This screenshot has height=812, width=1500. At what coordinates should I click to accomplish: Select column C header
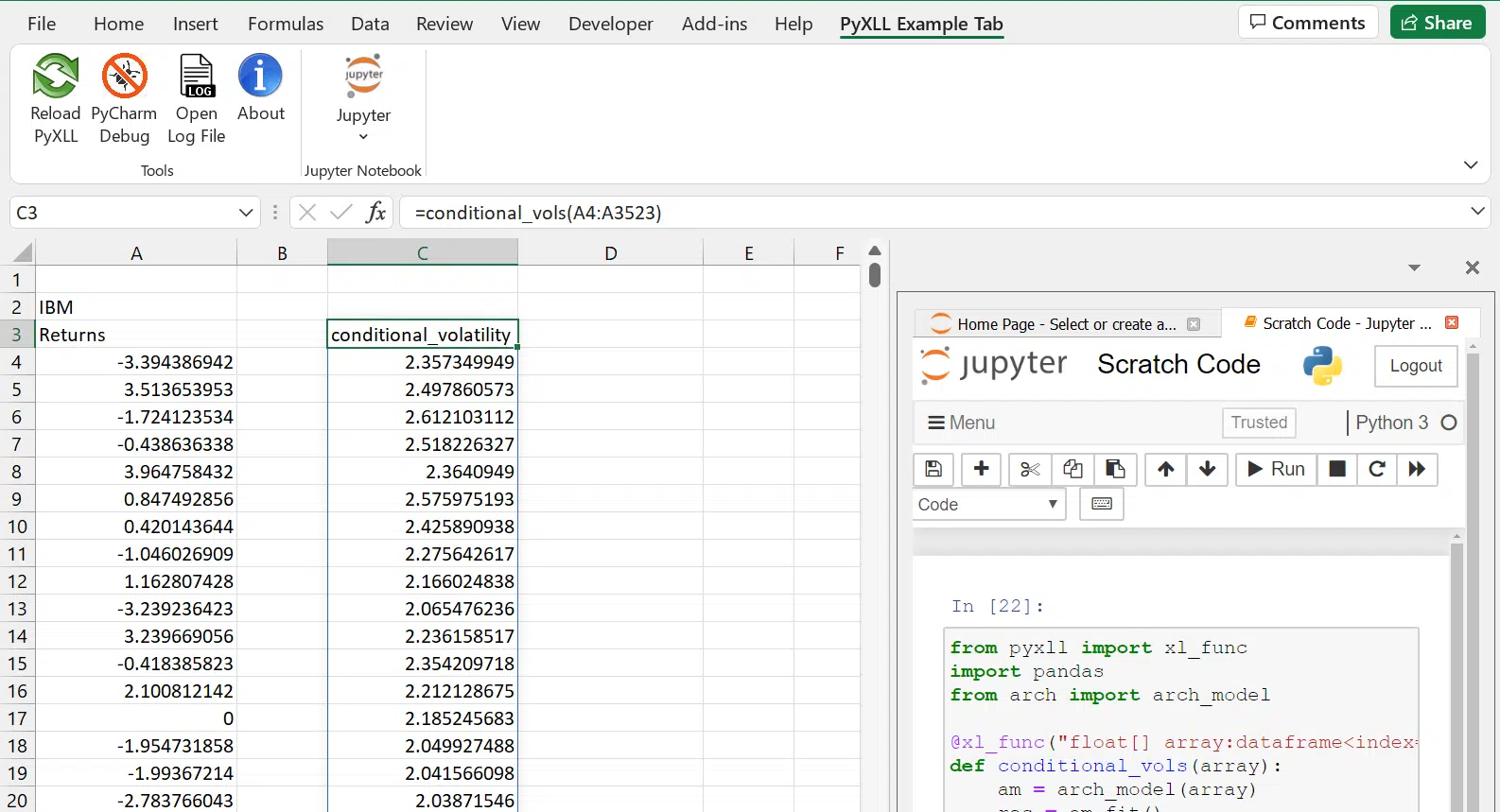tap(423, 252)
